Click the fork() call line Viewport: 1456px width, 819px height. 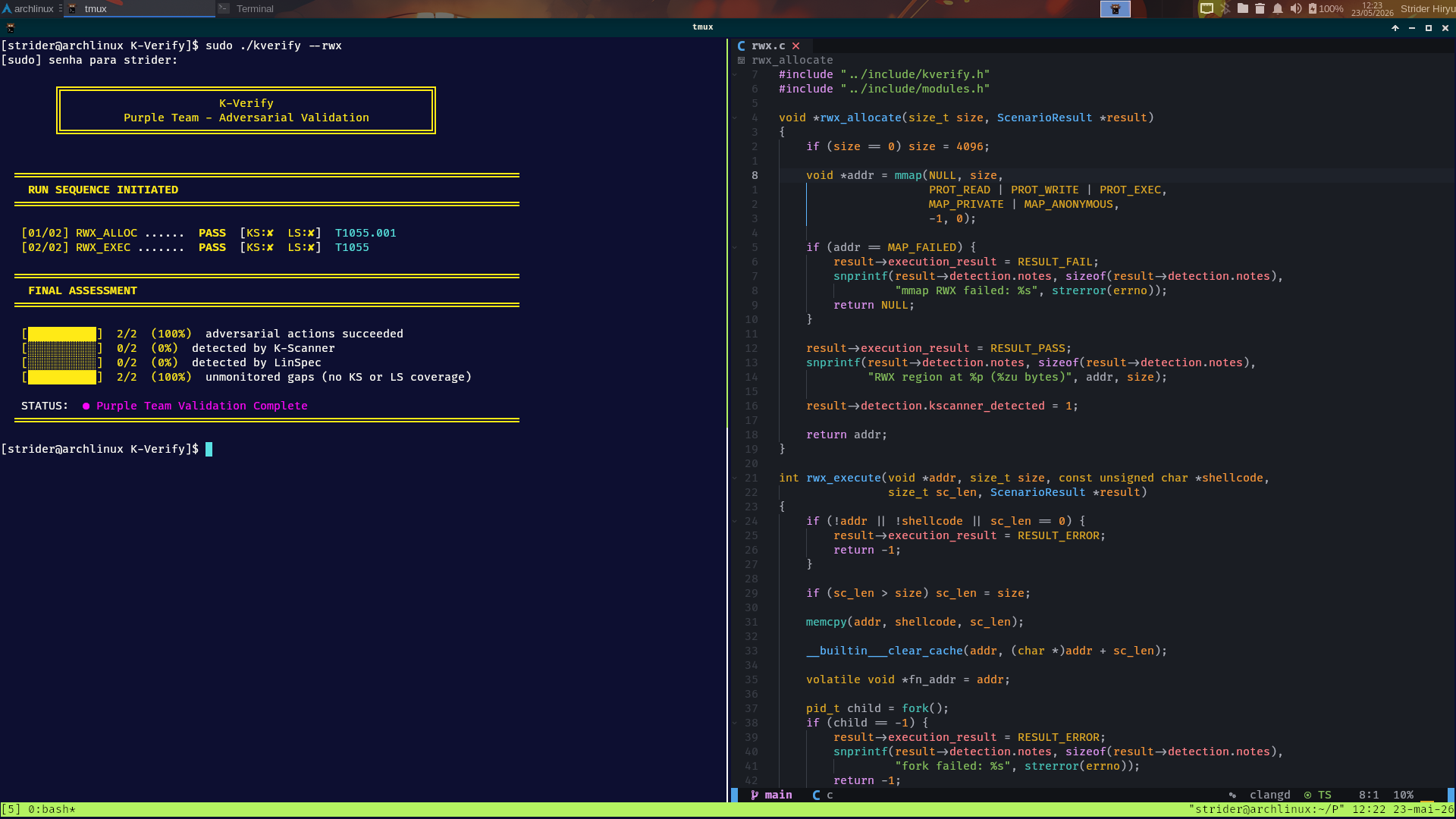(877, 708)
